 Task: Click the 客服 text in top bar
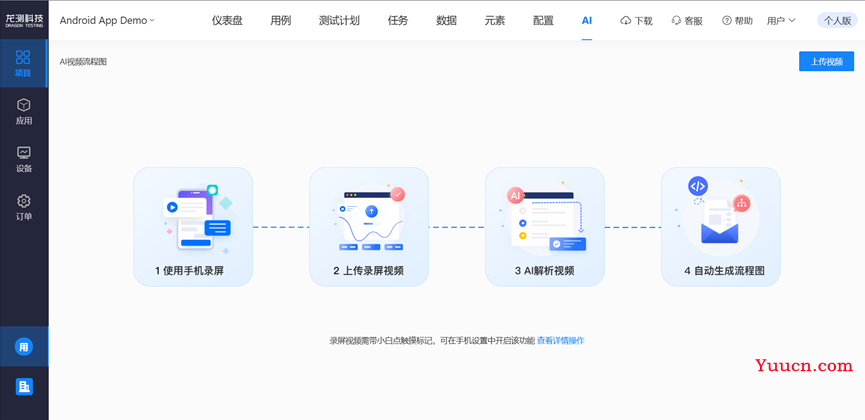(x=693, y=21)
